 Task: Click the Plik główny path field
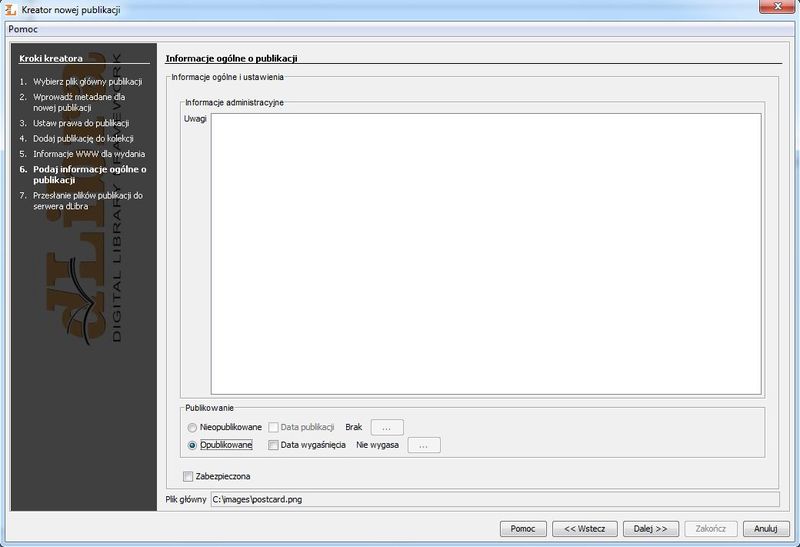494,499
